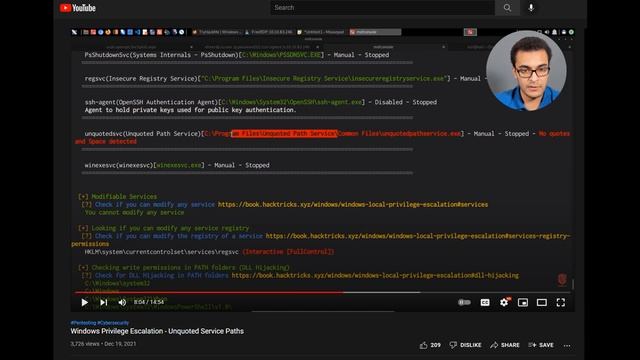Click the red workspace indicator in video panel

point(470,32)
